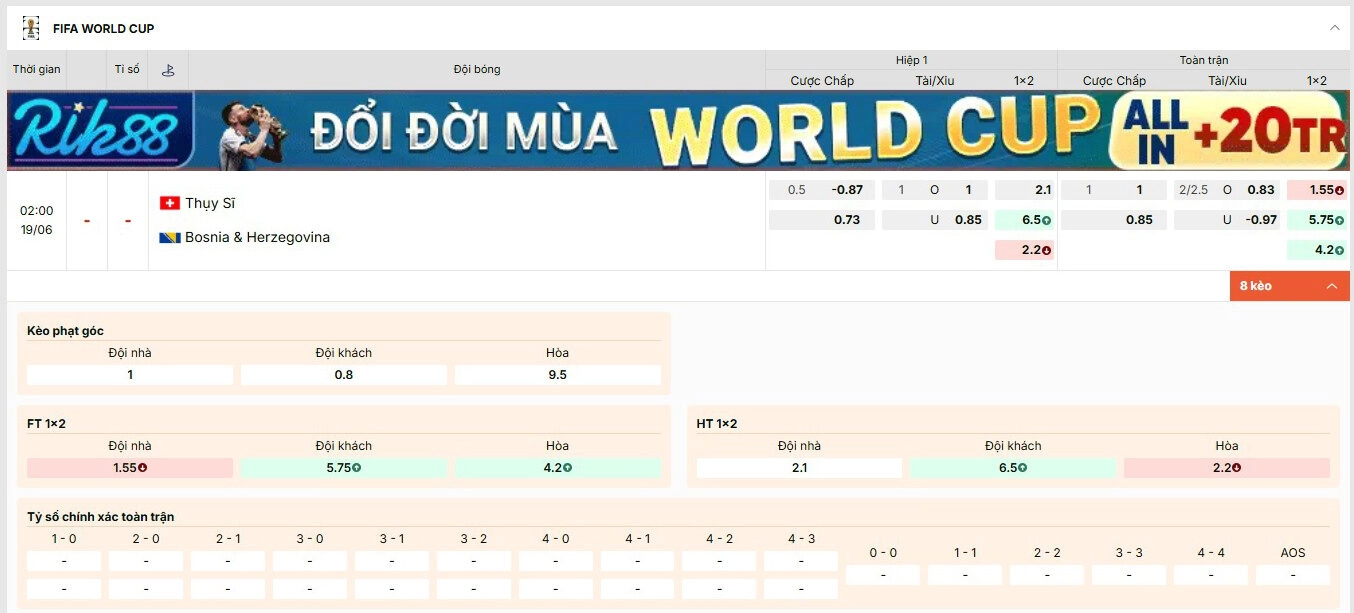The width and height of the screenshot is (1354, 613).
Task: Click the Tỉ số column header
Action: (x=127, y=70)
